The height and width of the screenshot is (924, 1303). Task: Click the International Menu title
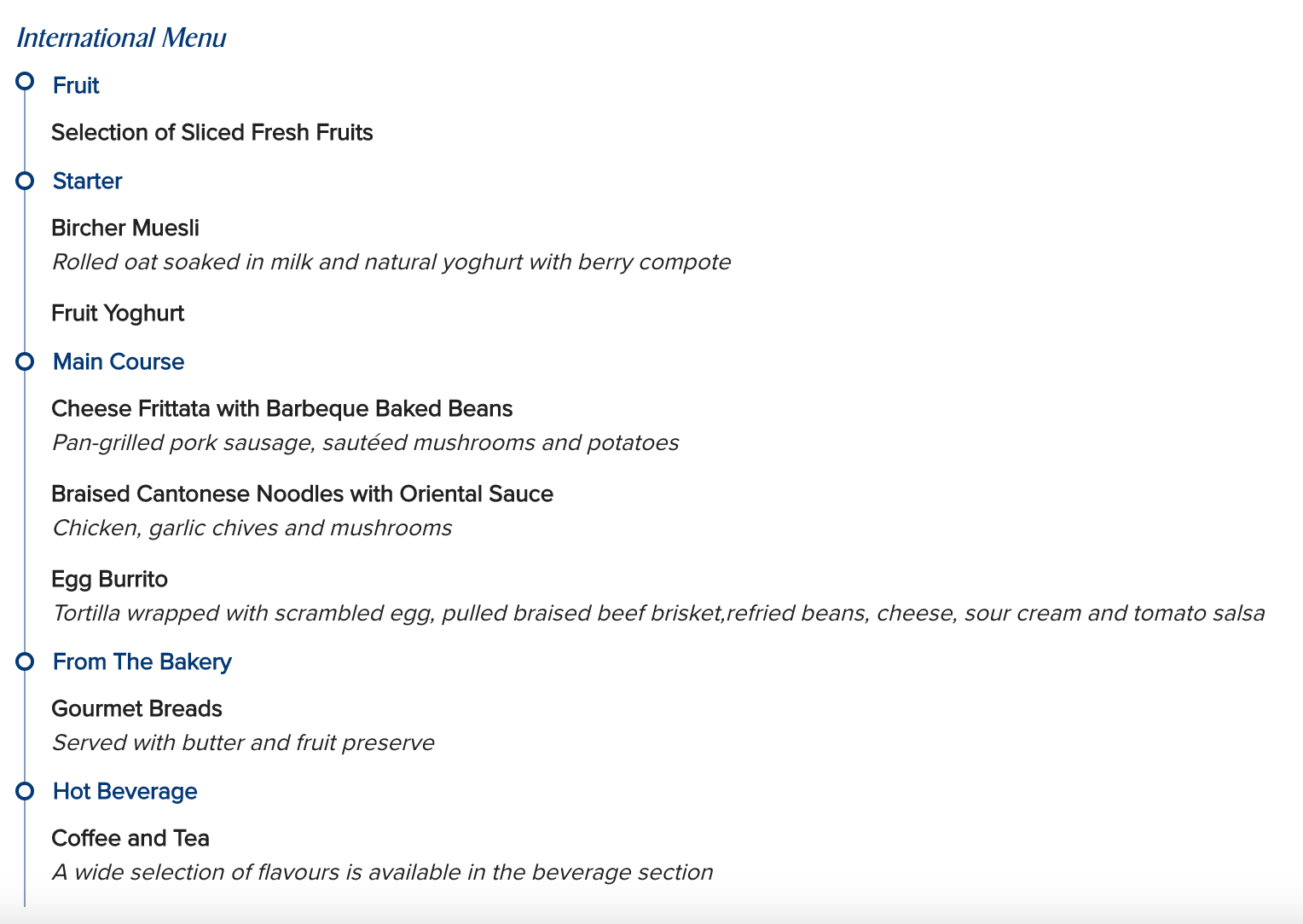[x=121, y=38]
